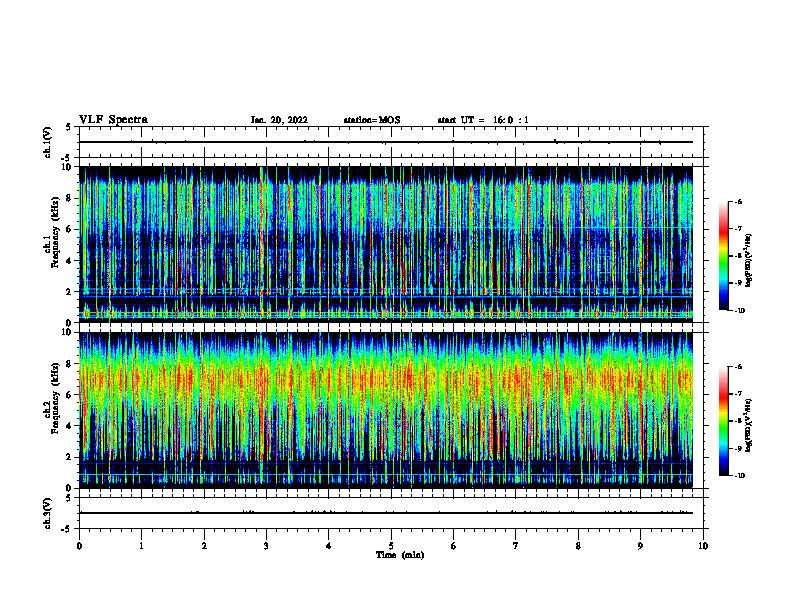This screenshot has height=612, width=792.
Task: Click the "6" kHz tick on ch.1 axis
Action: click(x=70, y=229)
